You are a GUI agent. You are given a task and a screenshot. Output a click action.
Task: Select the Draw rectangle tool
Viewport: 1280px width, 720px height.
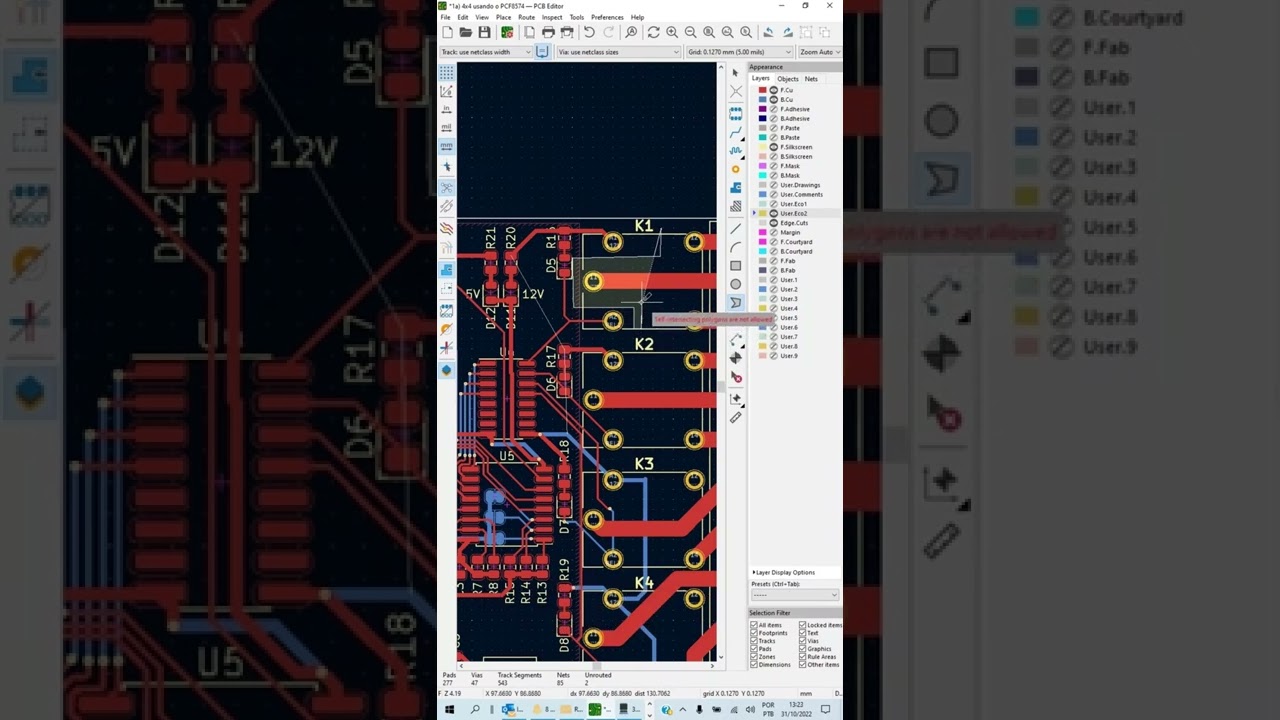coord(736,265)
